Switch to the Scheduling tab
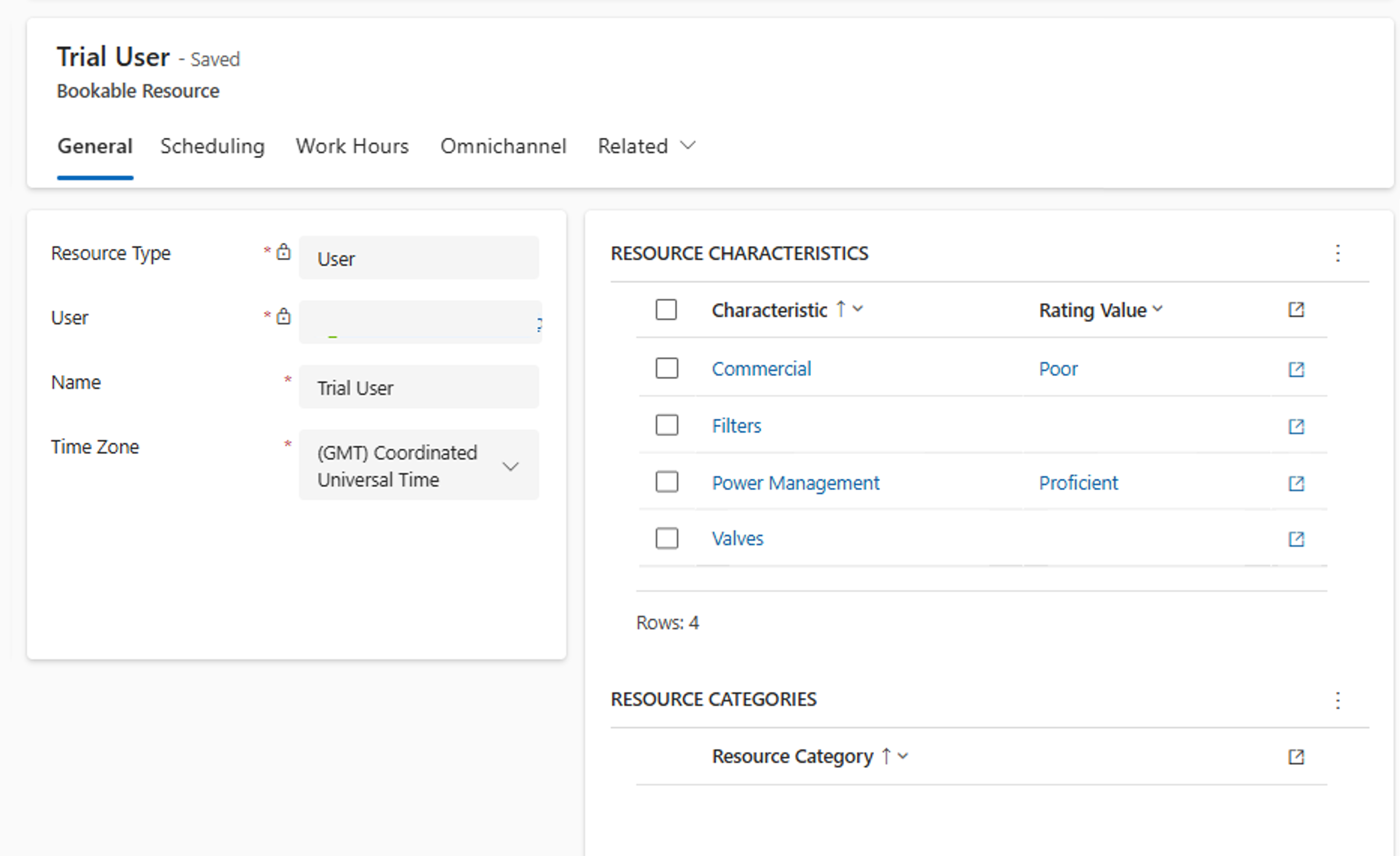The height and width of the screenshot is (856, 1400). point(212,146)
